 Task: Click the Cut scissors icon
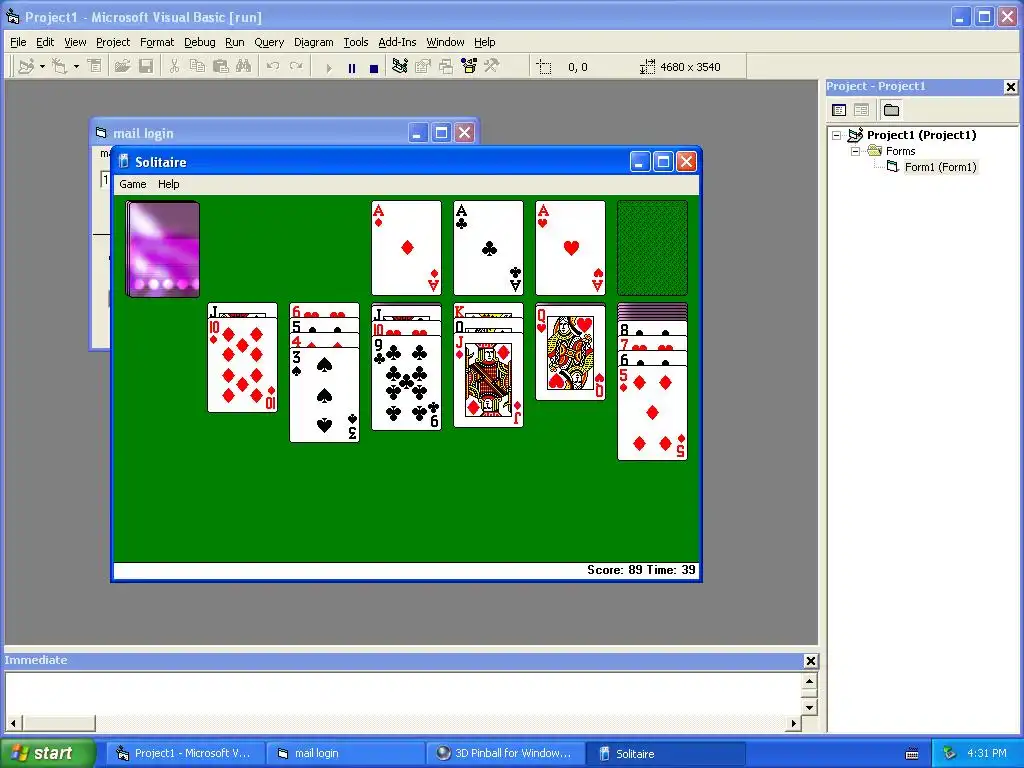tap(174, 67)
